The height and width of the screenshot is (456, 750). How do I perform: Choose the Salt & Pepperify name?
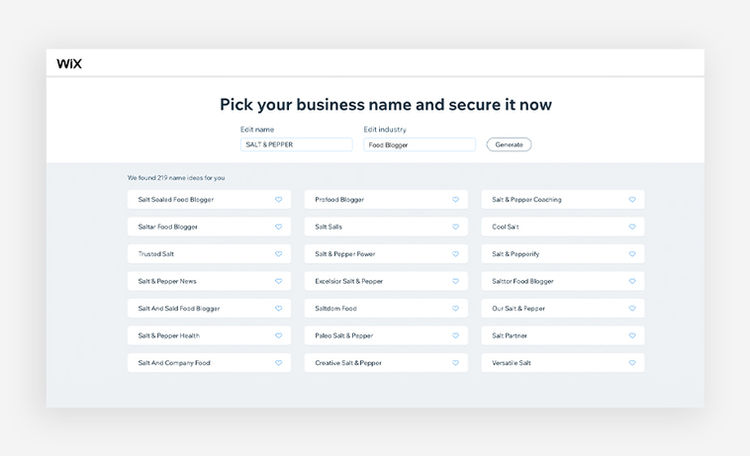(x=563, y=254)
